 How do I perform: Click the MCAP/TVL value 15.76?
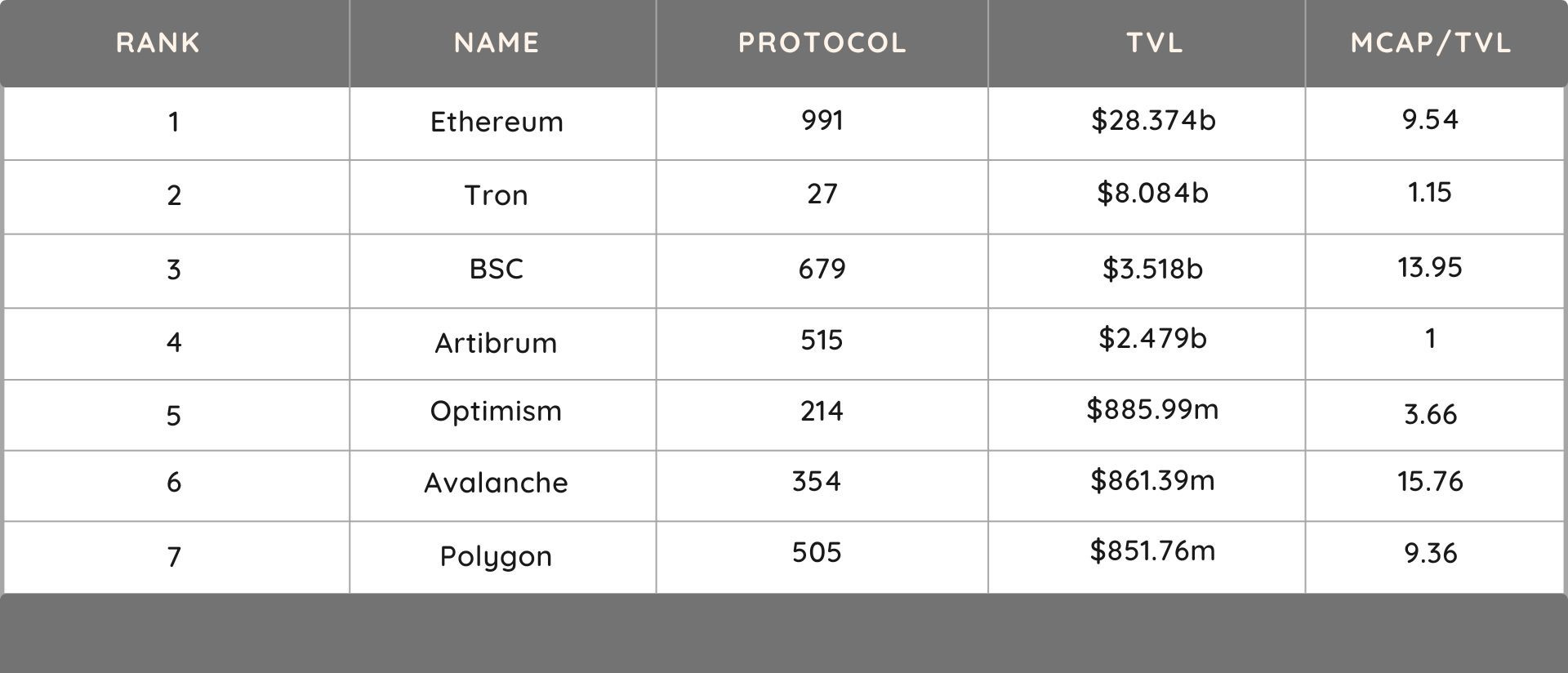pos(1430,481)
